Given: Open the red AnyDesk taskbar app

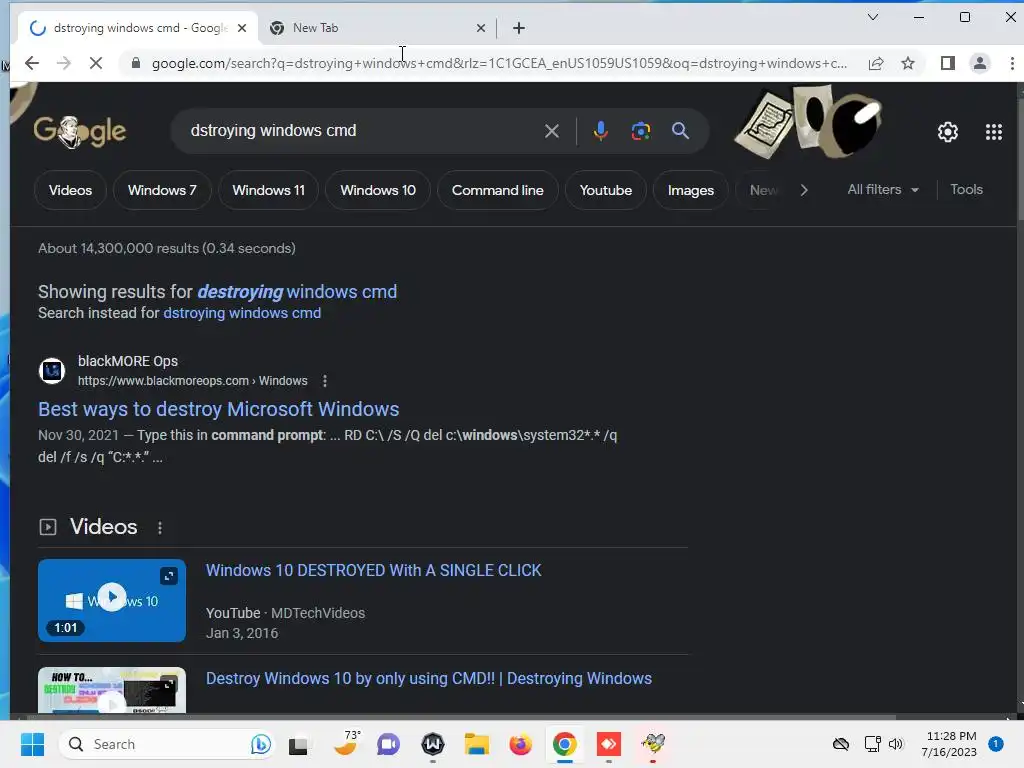Looking at the screenshot, I should click(x=609, y=744).
